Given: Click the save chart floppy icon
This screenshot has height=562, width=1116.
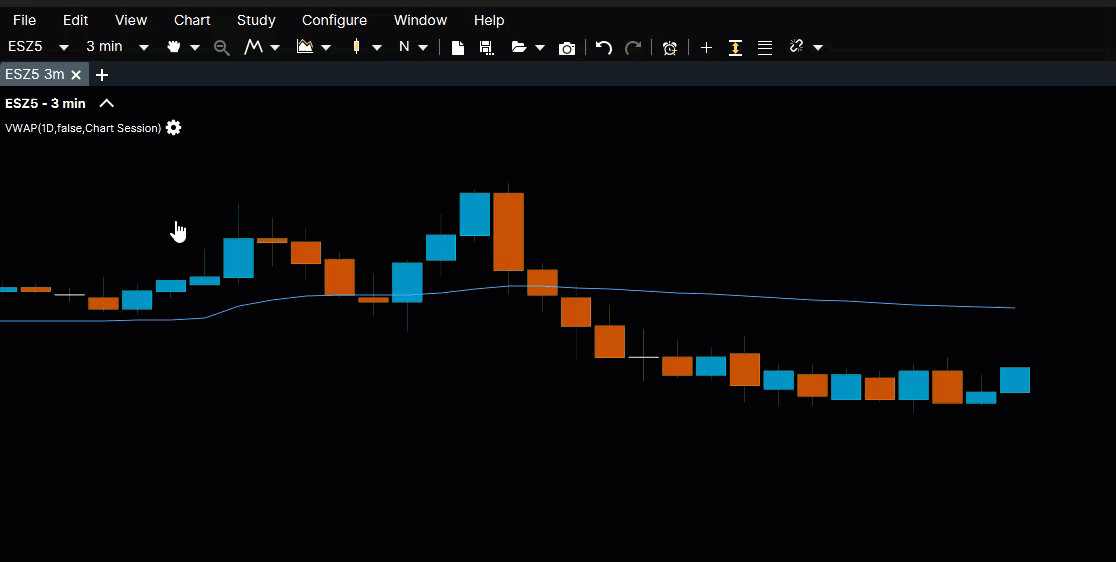Looking at the screenshot, I should point(486,47).
